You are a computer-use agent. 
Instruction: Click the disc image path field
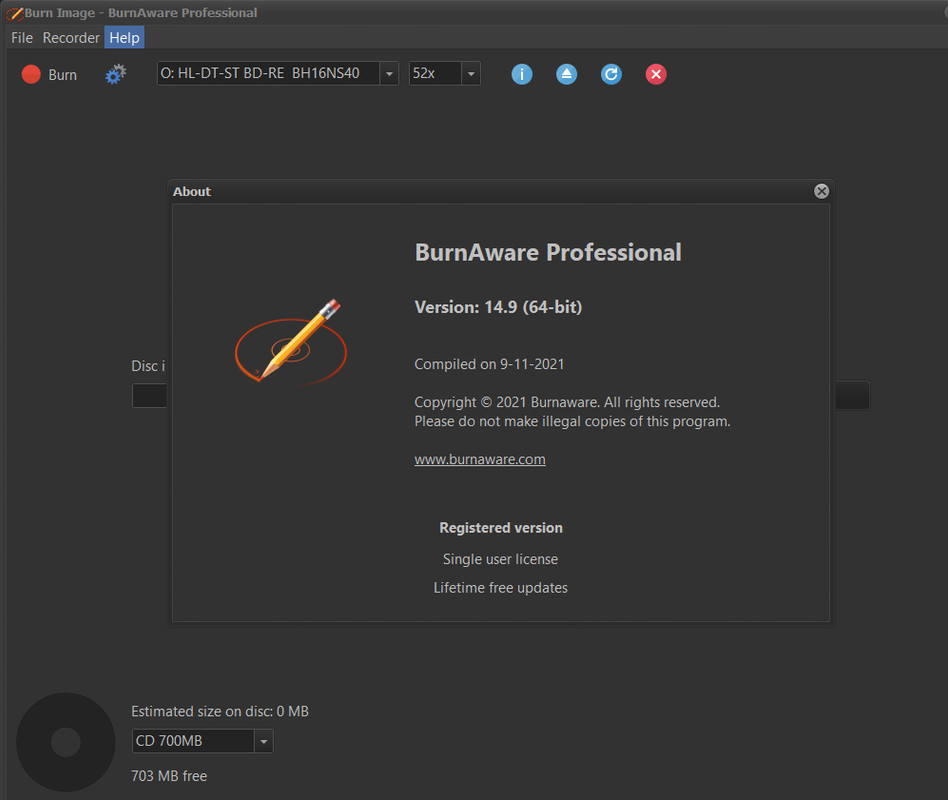tap(149, 395)
